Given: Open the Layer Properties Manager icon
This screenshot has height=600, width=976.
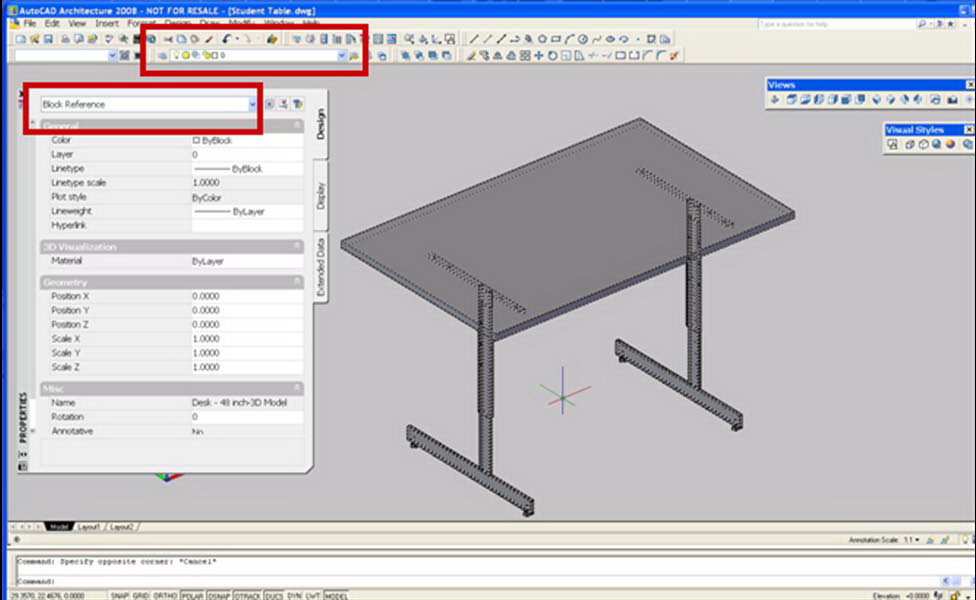Looking at the screenshot, I should click(162, 55).
